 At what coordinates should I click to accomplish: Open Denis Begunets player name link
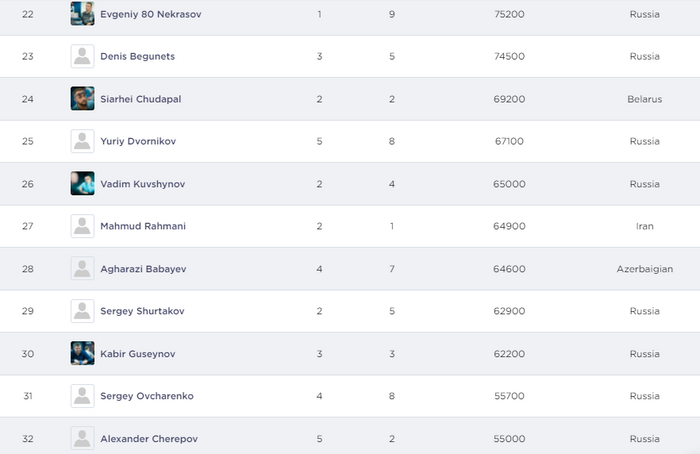(x=137, y=56)
